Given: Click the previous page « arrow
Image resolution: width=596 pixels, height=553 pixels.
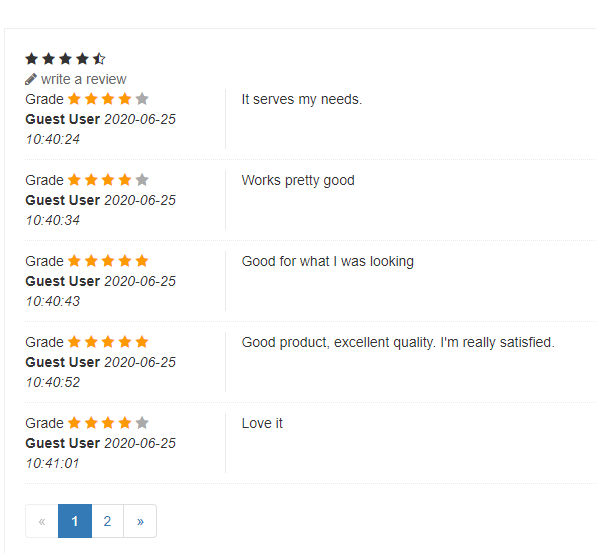Looking at the screenshot, I should click(42, 521).
